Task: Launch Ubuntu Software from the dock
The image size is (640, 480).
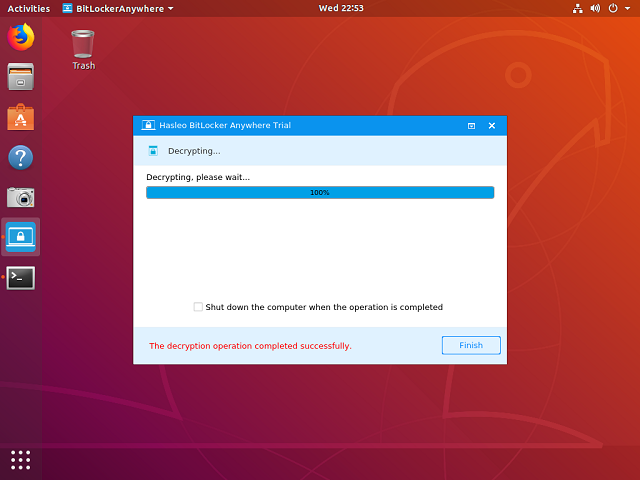Action: tap(21, 117)
